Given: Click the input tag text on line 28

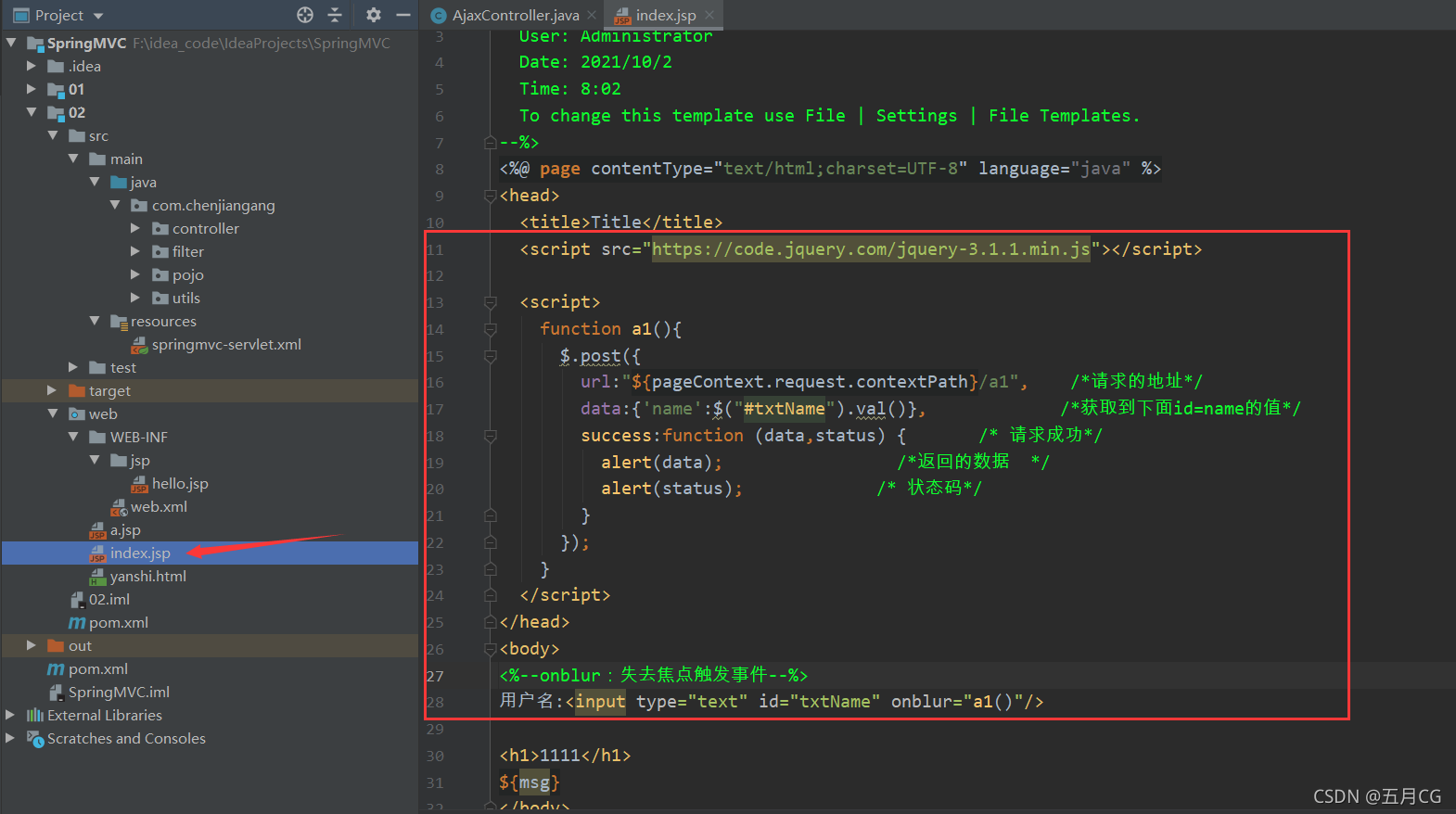Looking at the screenshot, I should [601, 702].
